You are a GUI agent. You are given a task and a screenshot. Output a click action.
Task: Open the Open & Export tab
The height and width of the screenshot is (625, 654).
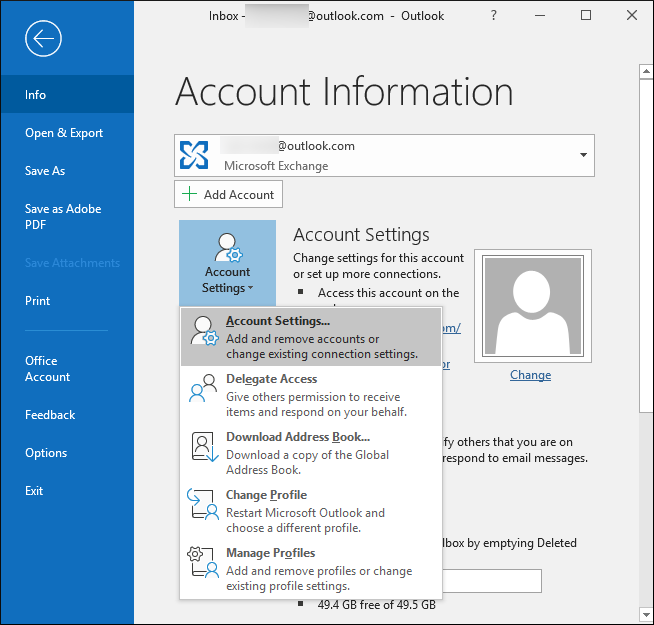[x=67, y=133]
